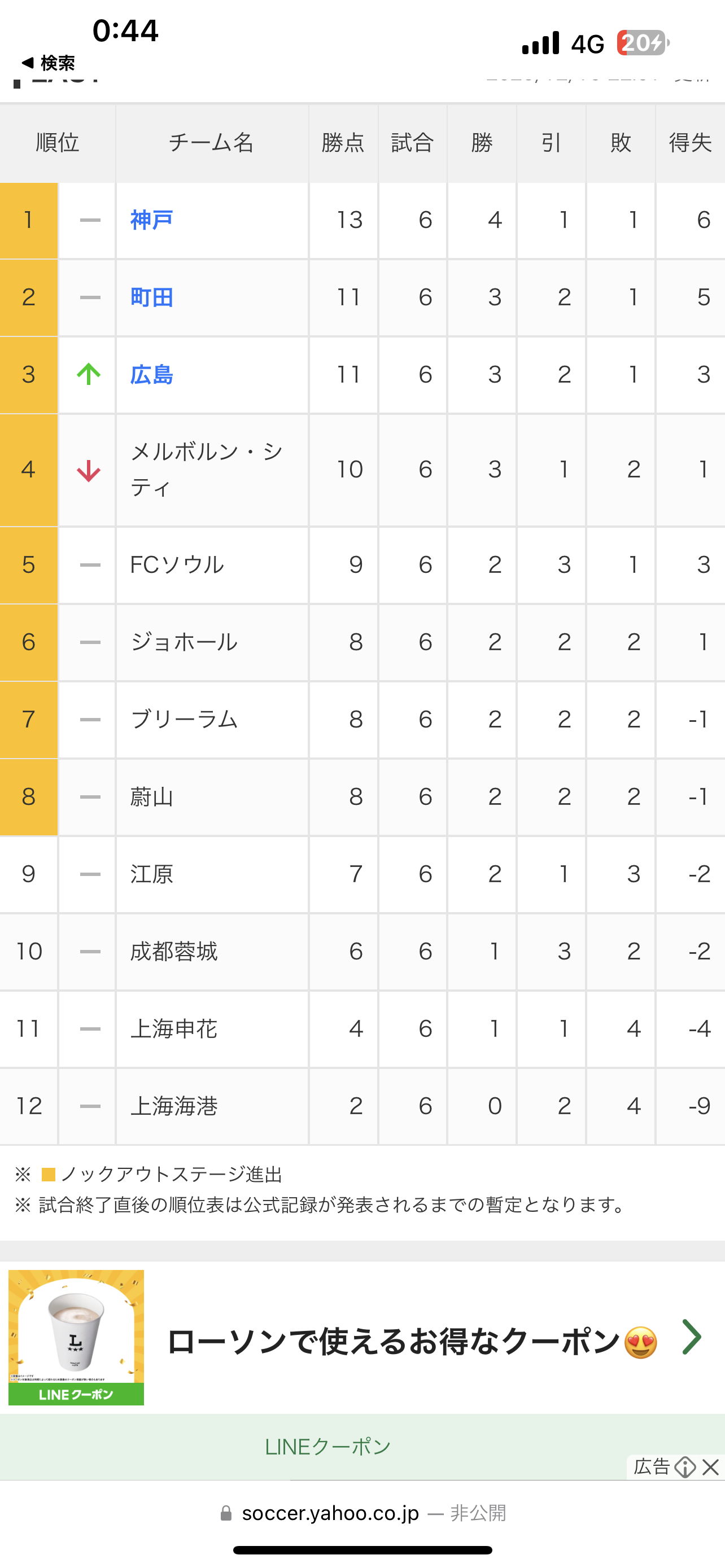The image size is (725, 1568).
Task: Click the green up arrow beside 広島
Action: coord(89,374)
